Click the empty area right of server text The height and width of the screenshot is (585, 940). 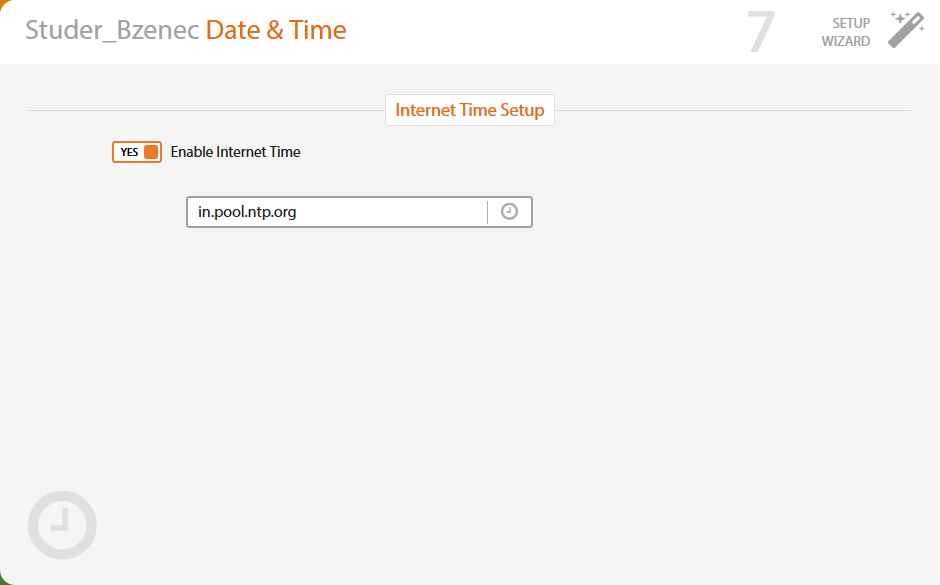(x=391, y=212)
